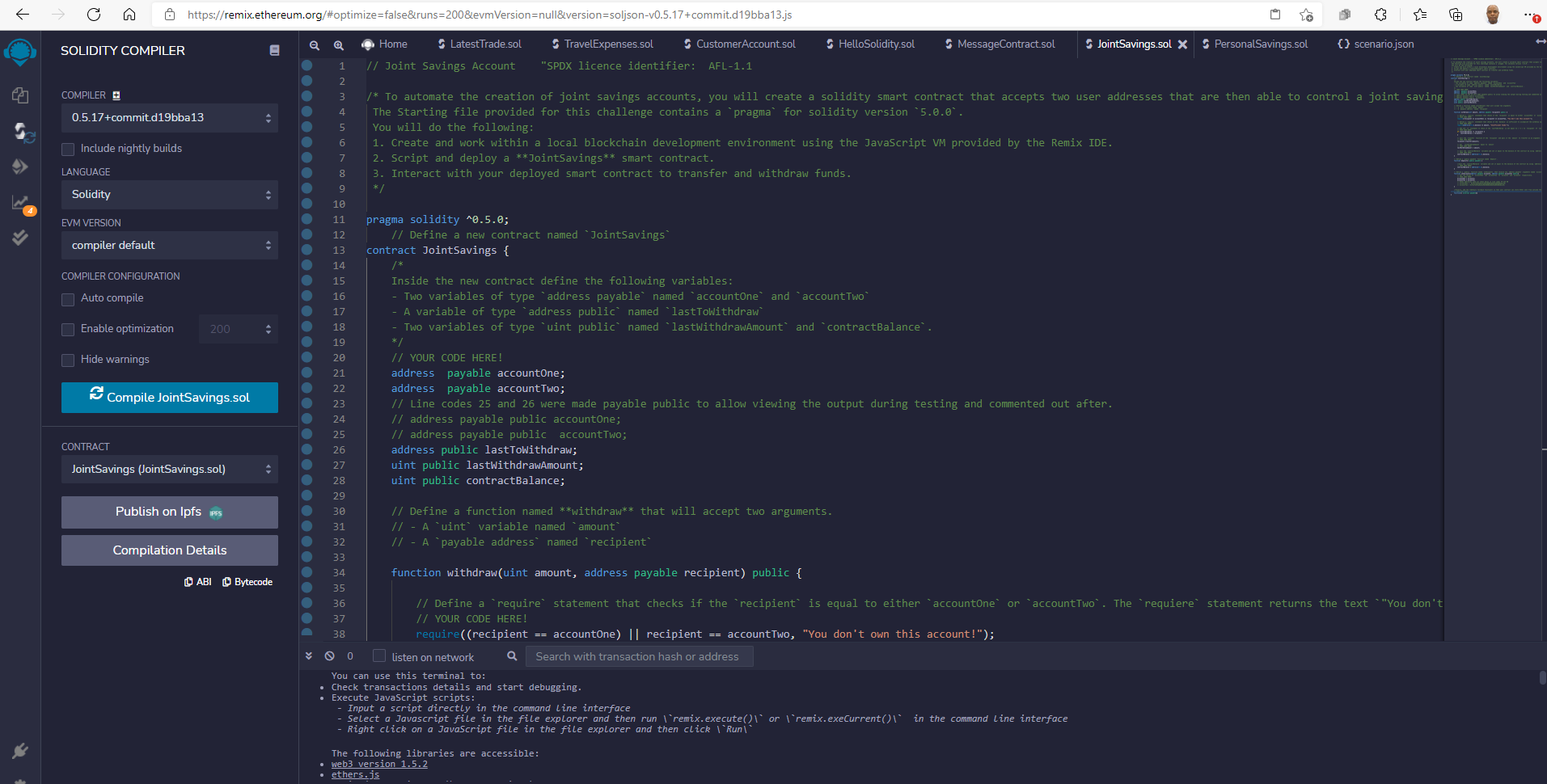
Task: Check the Enable optimization option
Action: point(68,329)
